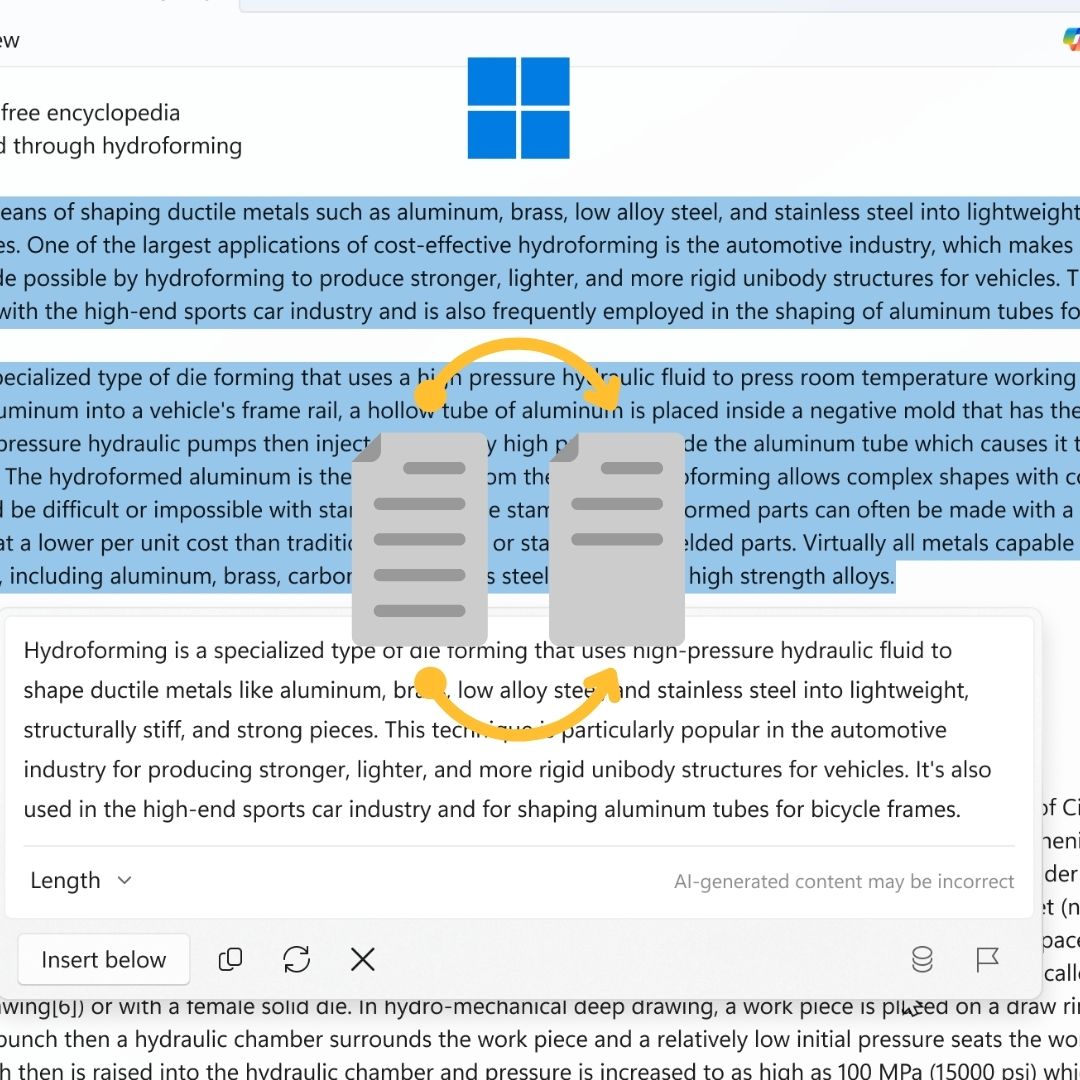Click the chevron next to Length

(125, 881)
